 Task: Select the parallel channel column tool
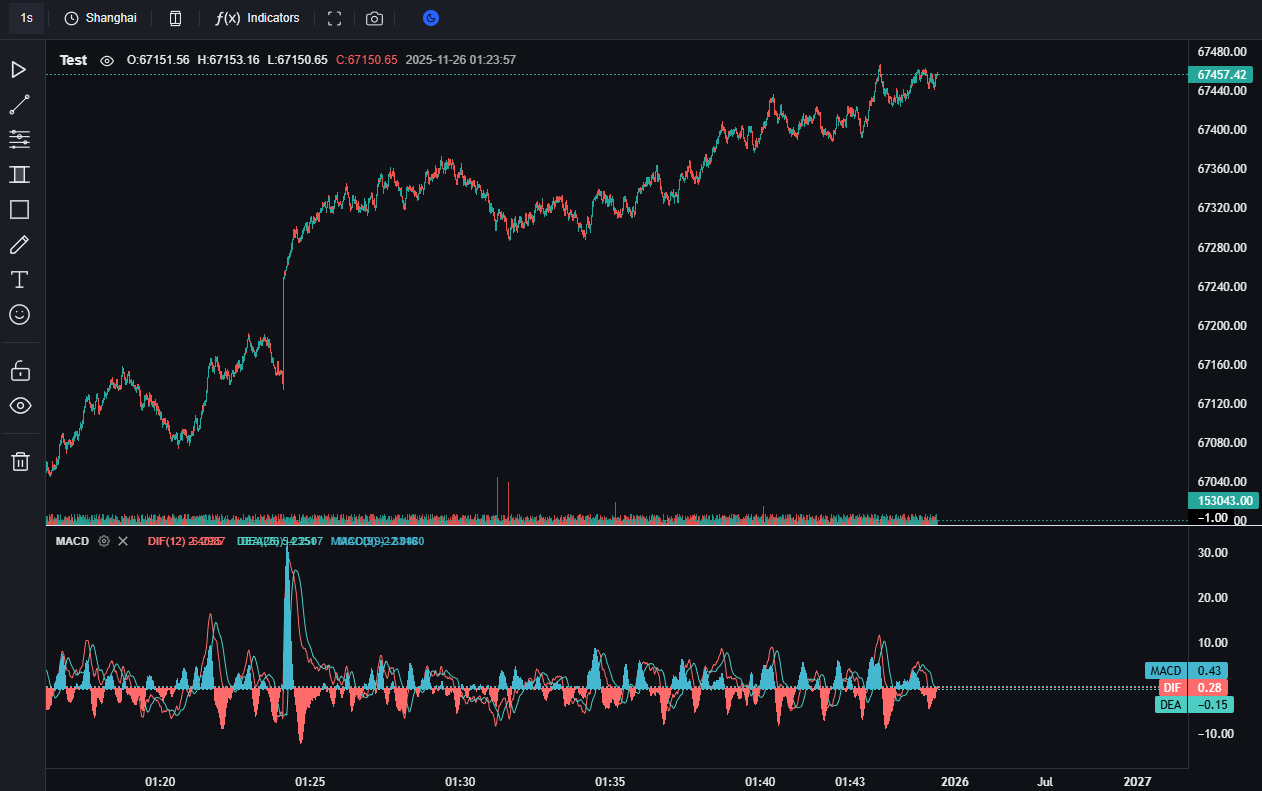(x=19, y=174)
